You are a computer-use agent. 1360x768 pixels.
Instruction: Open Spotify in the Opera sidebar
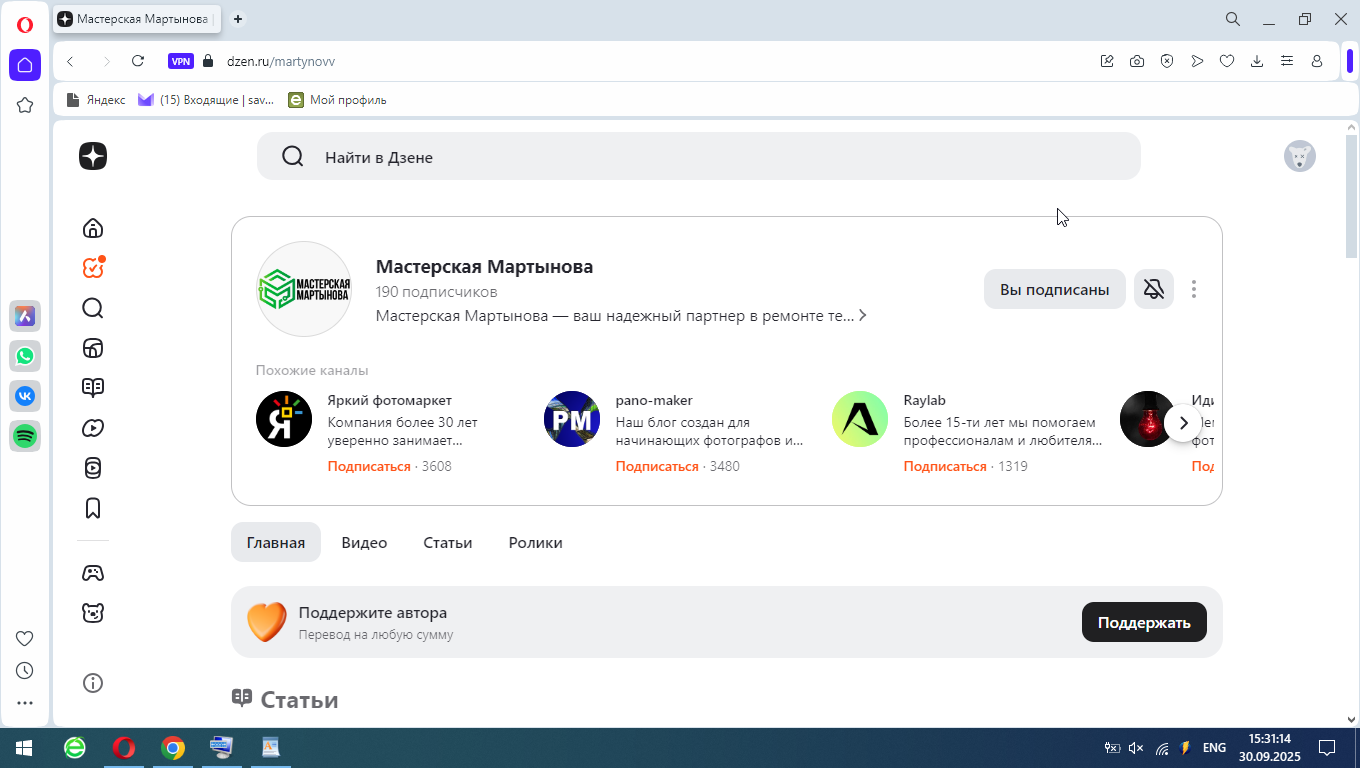(x=25, y=436)
